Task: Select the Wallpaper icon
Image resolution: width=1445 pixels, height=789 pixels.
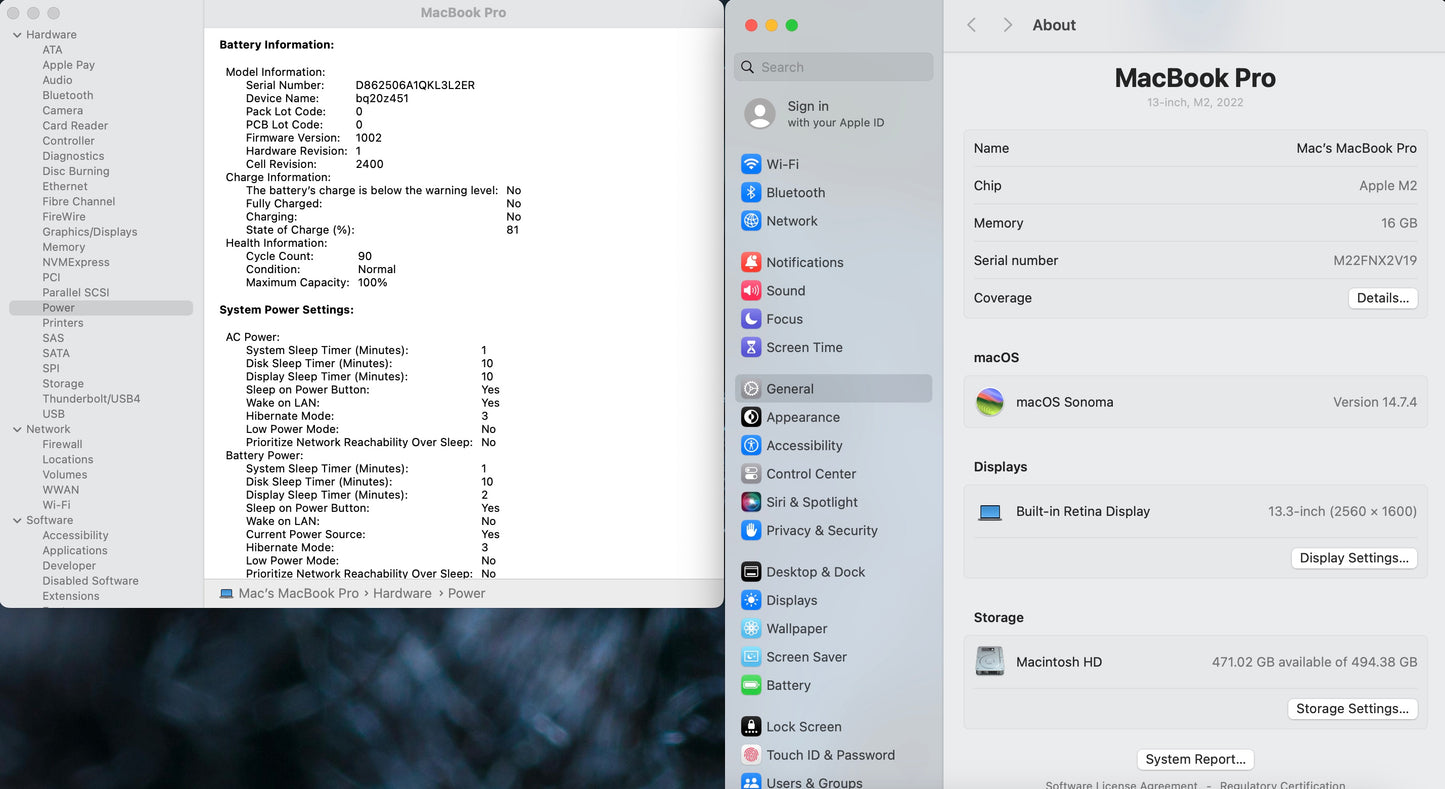Action: pyautogui.click(x=751, y=629)
